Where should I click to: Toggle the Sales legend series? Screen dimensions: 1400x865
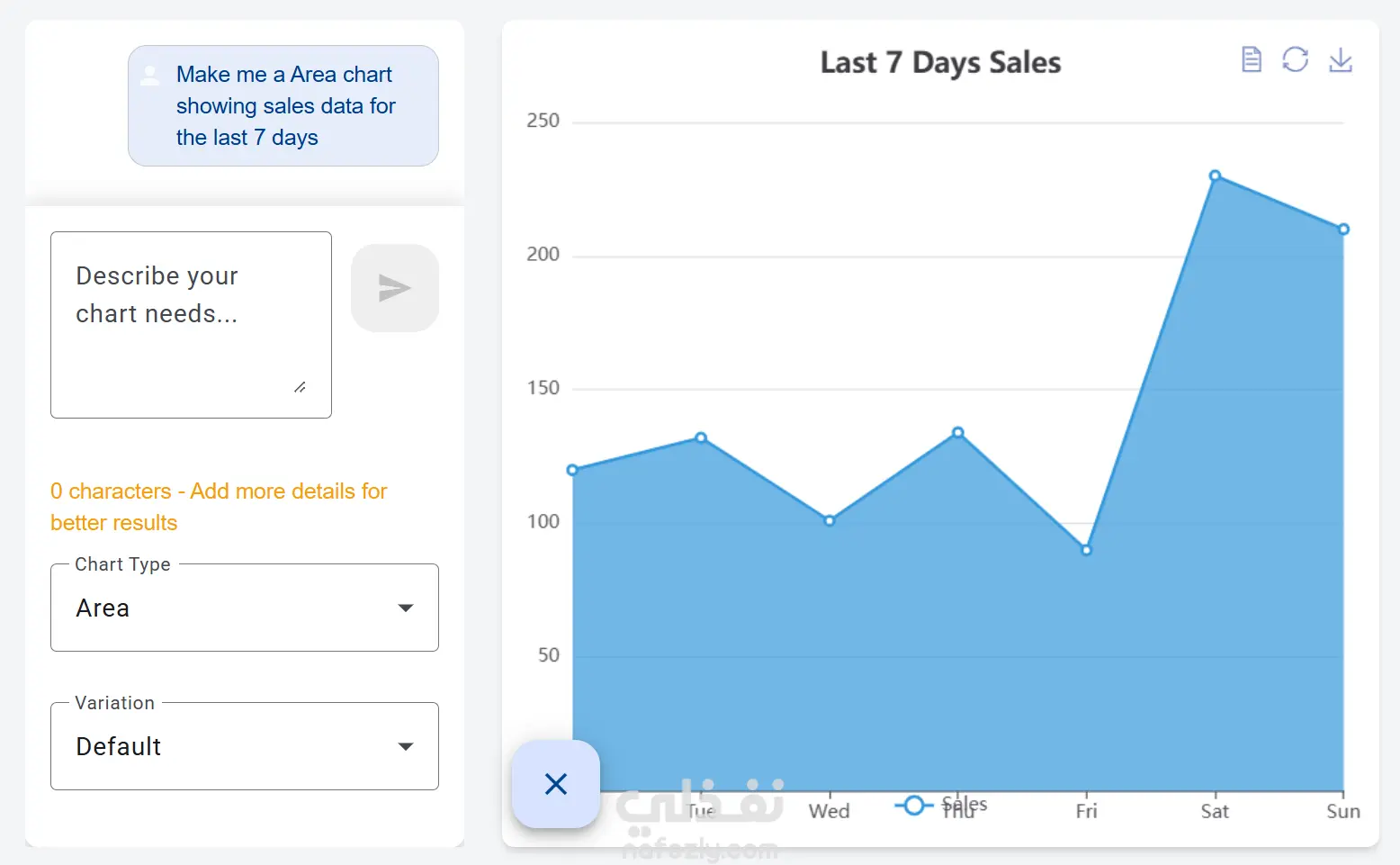point(941,805)
